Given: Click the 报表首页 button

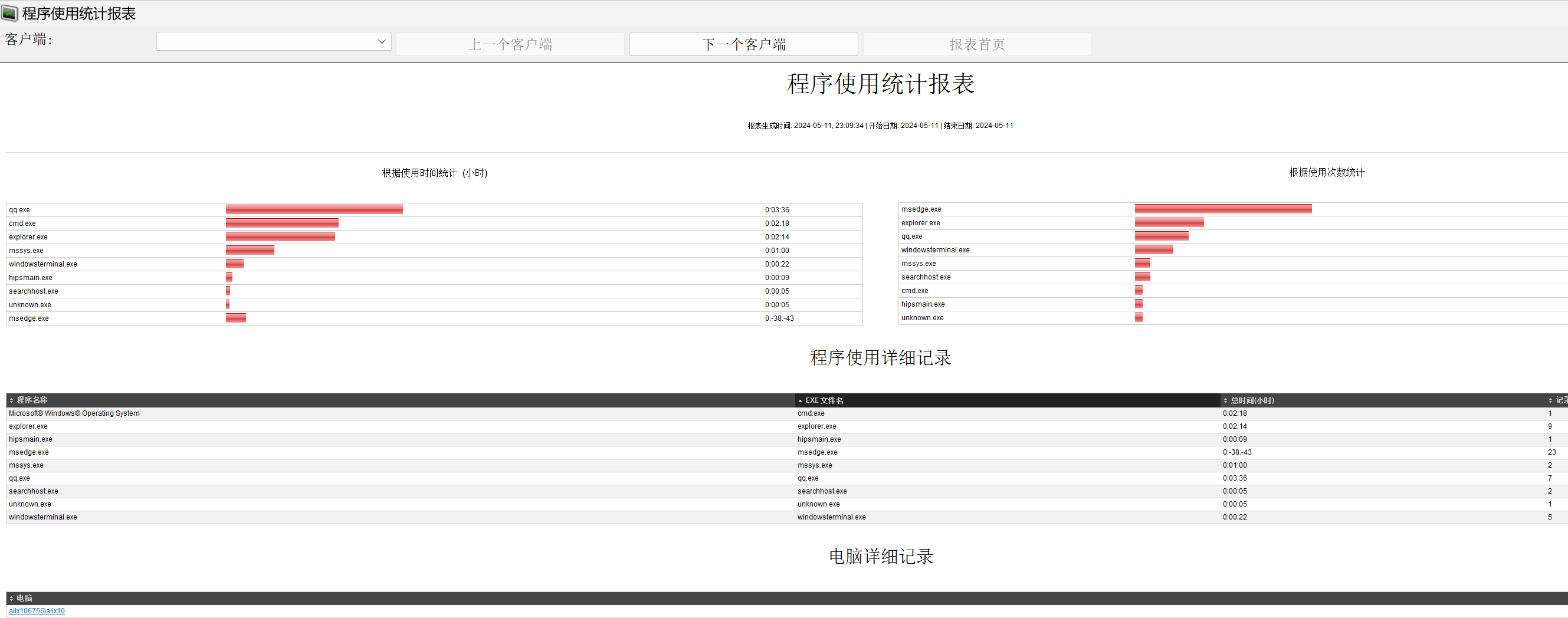Looking at the screenshot, I should pos(977,44).
